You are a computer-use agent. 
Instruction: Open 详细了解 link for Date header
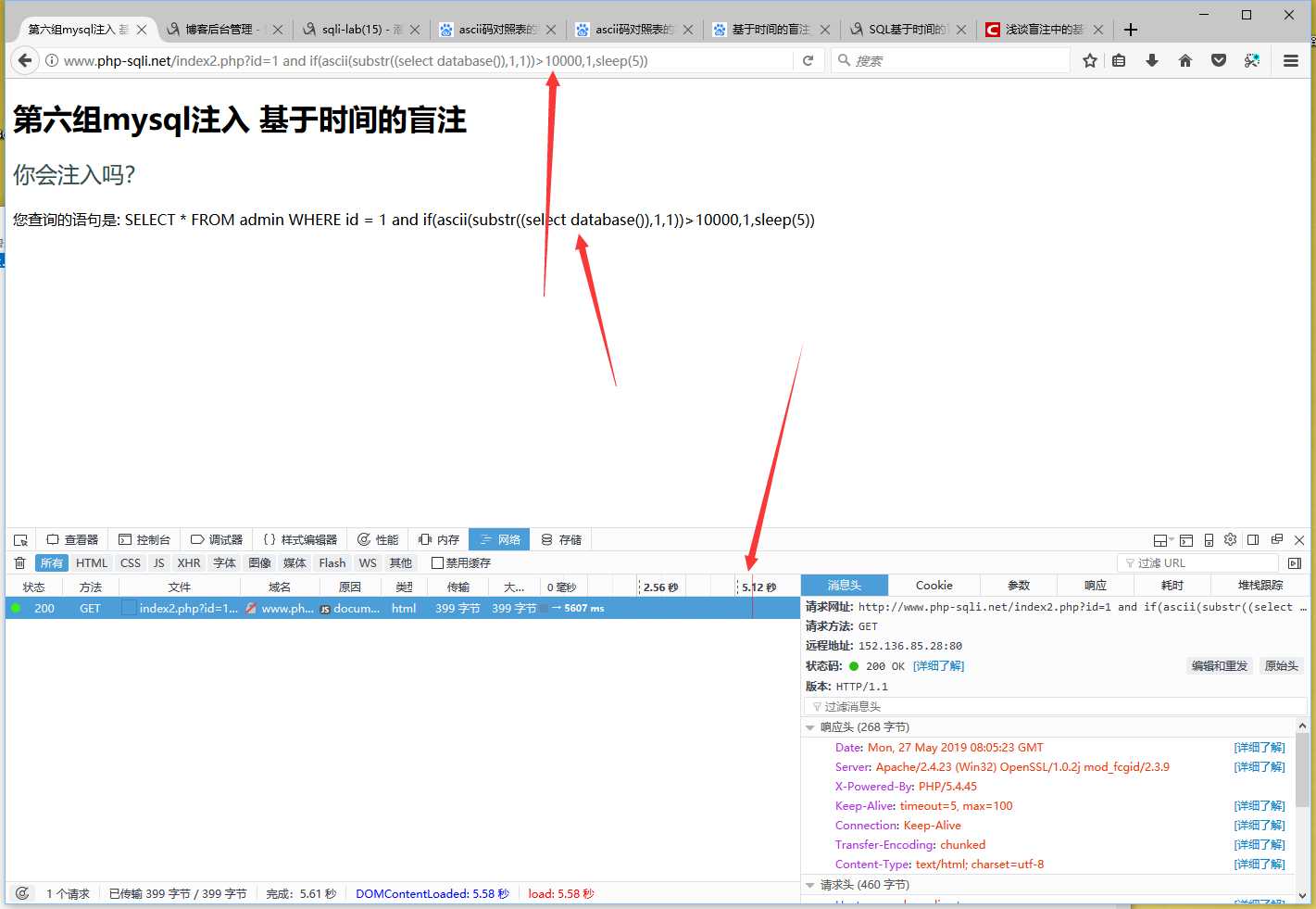point(1260,747)
